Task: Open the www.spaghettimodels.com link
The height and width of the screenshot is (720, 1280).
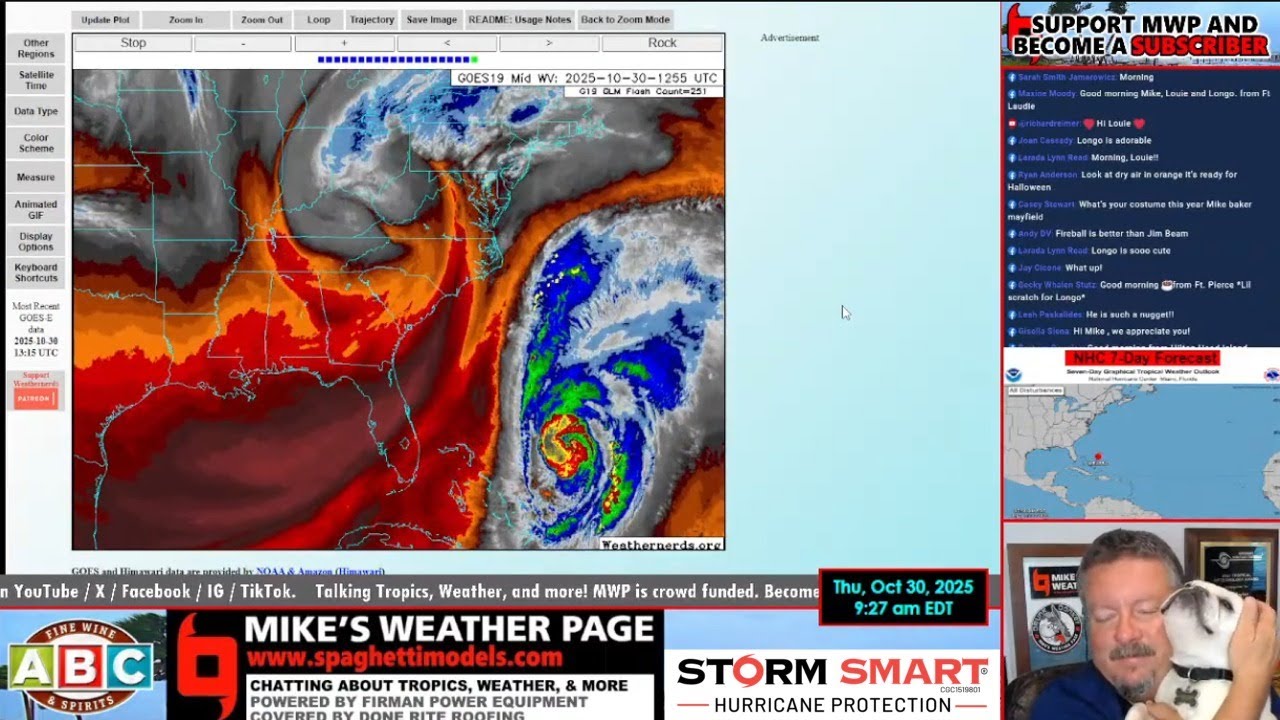Action: click(x=404, y=659)
